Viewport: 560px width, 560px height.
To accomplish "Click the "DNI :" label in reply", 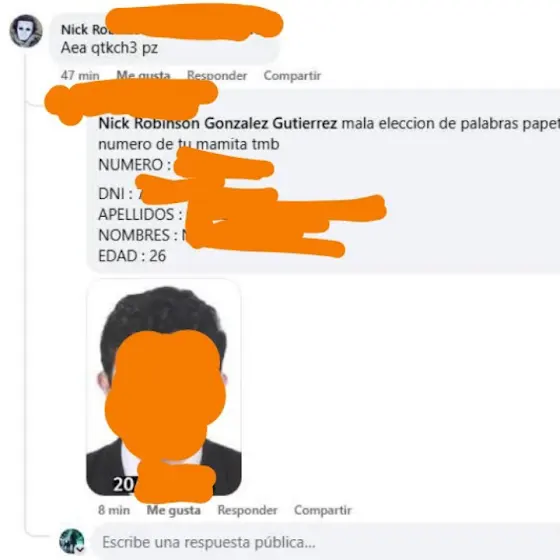I will 115,194.
